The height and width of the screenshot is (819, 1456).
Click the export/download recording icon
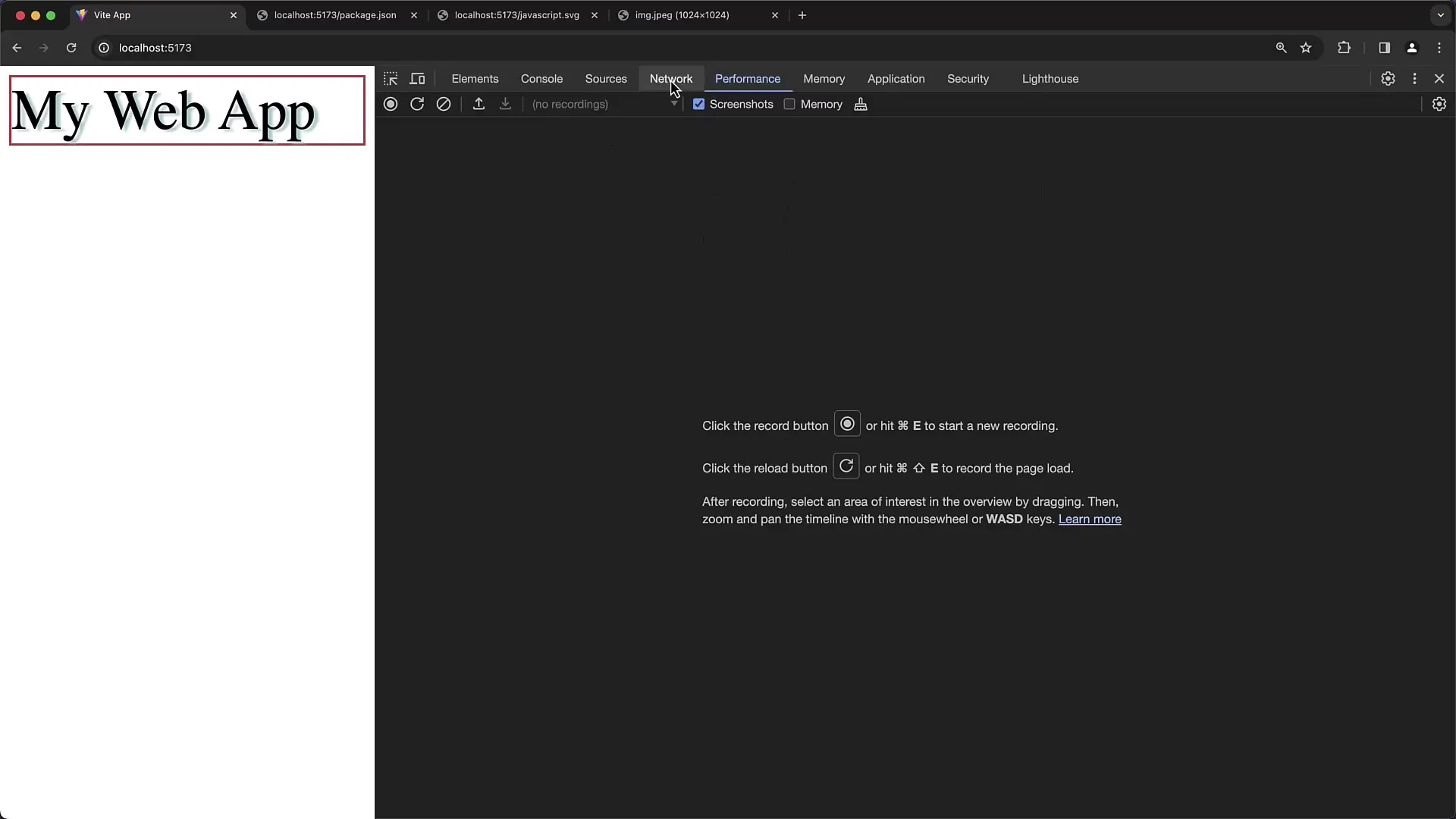506,104
